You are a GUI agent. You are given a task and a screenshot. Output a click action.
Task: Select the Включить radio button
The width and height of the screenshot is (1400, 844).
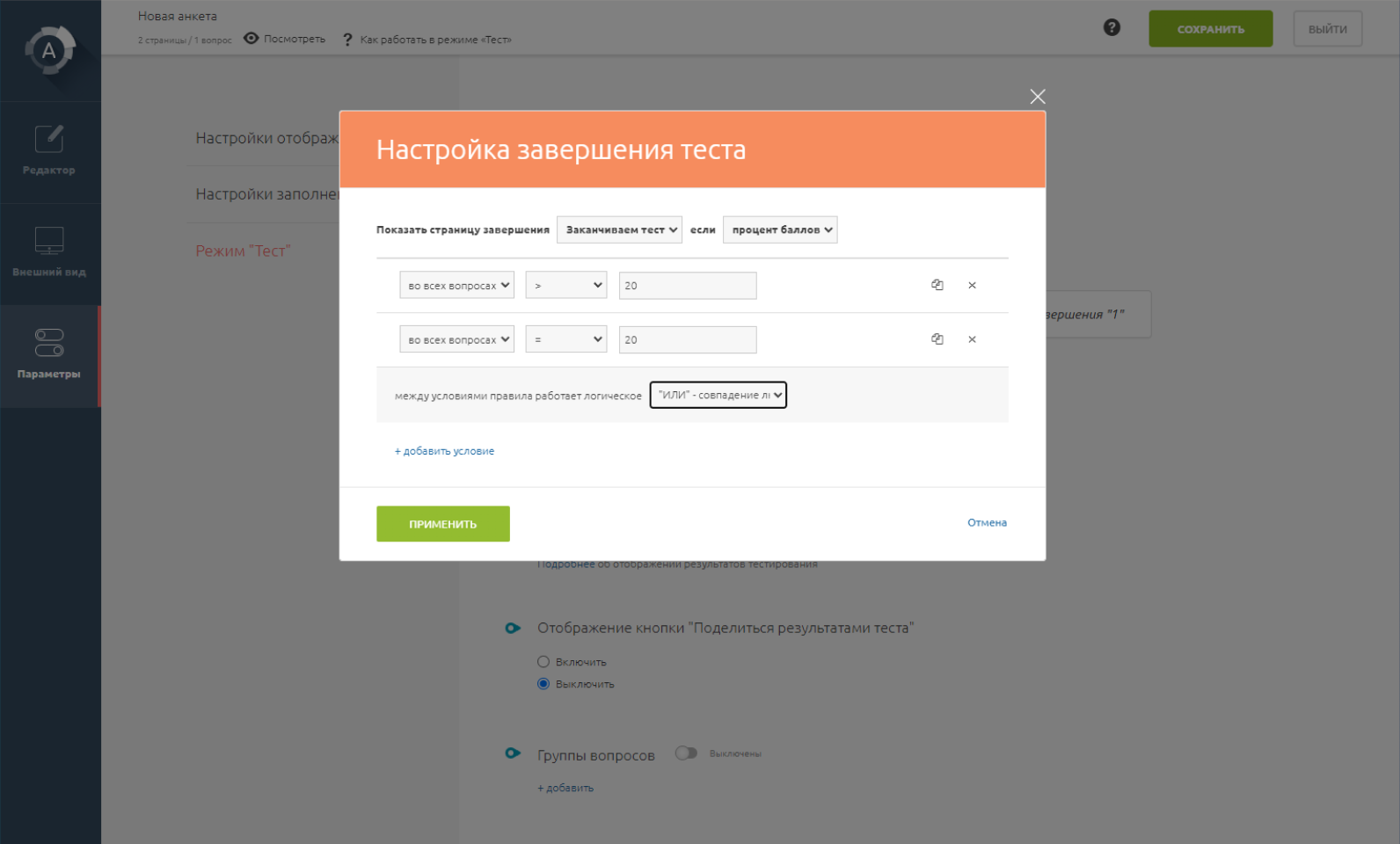click(x=543, y=662)
